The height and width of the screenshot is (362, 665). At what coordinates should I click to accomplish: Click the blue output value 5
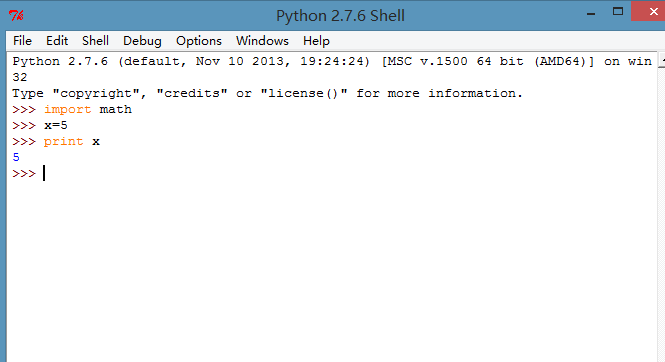pyautogui.click(x=16, y=158)
